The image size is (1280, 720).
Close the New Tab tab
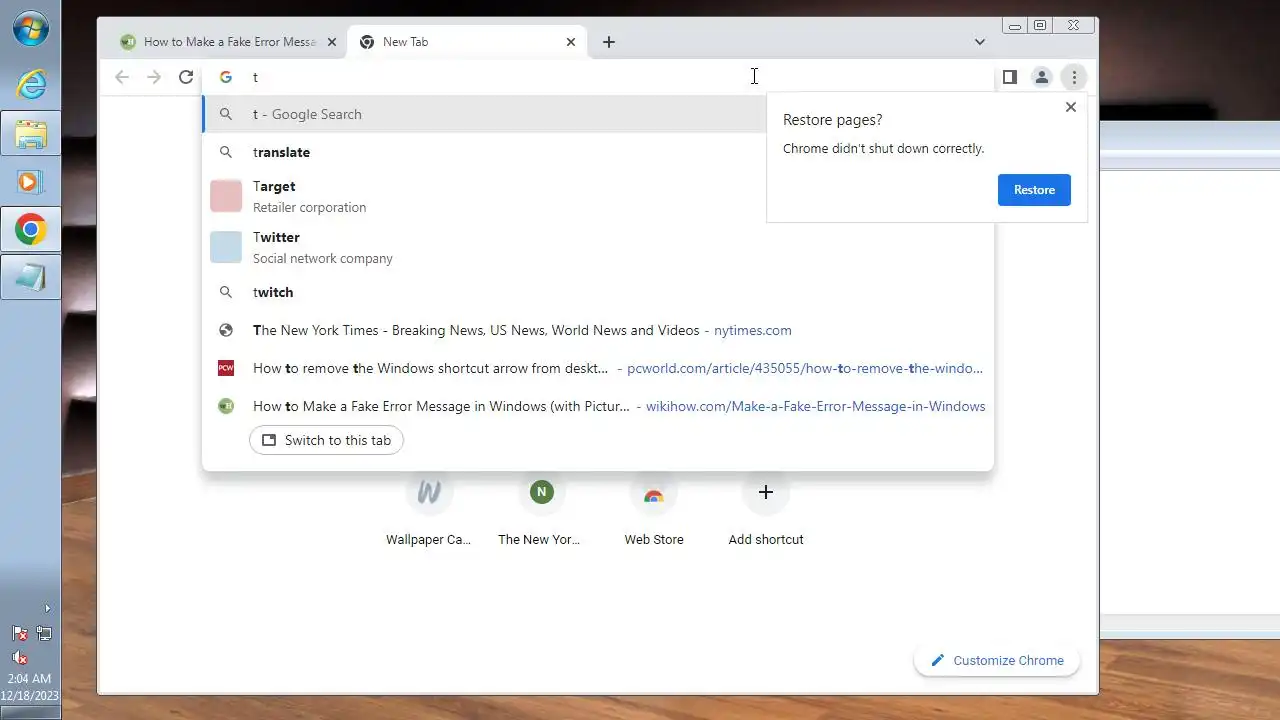(x=571, y=42)
